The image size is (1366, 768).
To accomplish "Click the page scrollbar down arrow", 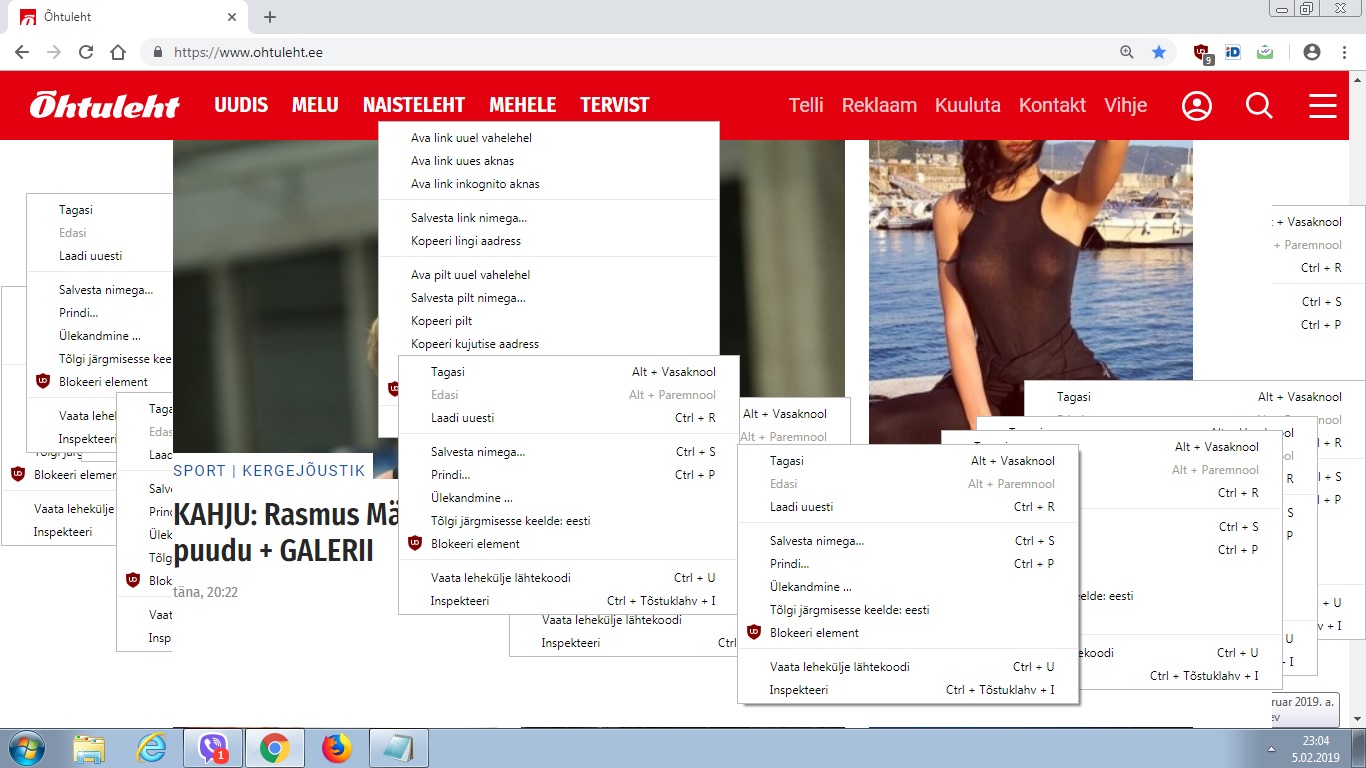I will pyautogui.click(x=1358, y=718).
